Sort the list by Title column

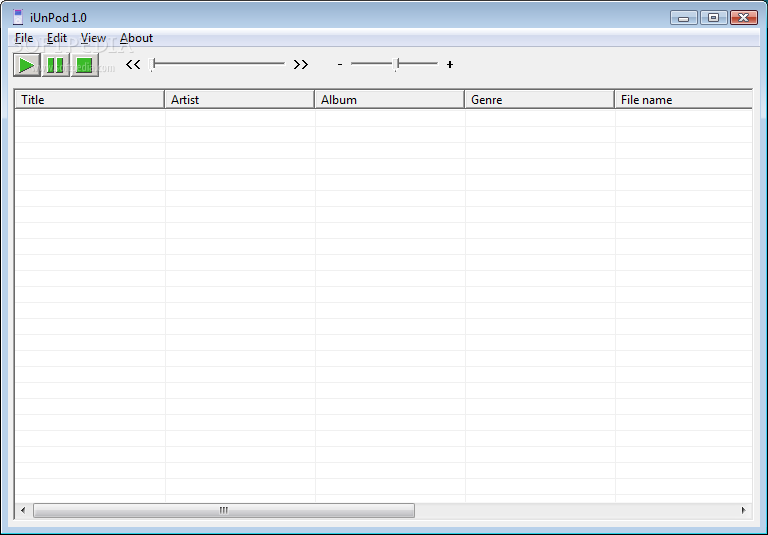tap(89, 100)
